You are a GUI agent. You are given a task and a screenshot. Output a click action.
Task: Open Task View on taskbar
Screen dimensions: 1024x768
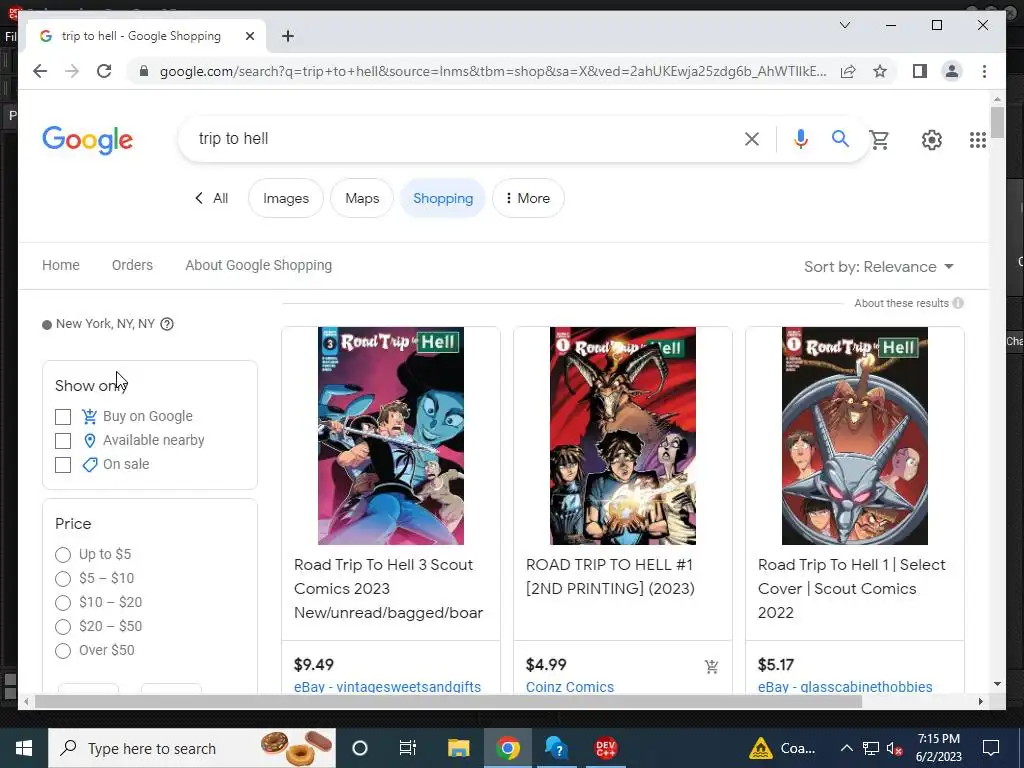click(408, 748)
